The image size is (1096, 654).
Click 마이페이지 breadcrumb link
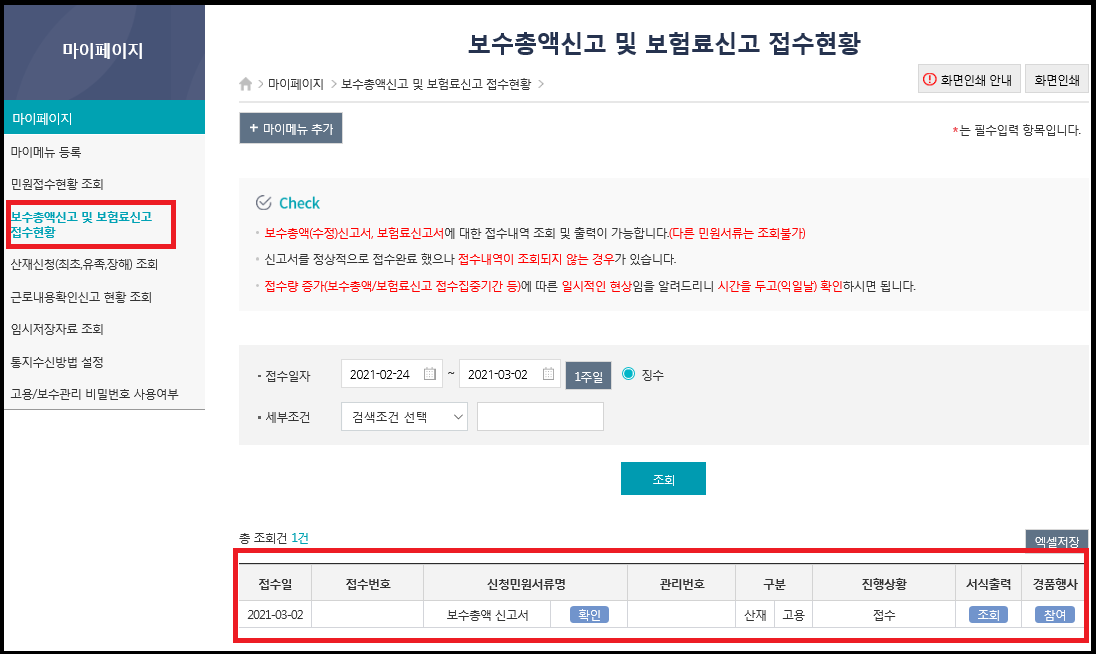pyautogui.click(x=296, y=84)
